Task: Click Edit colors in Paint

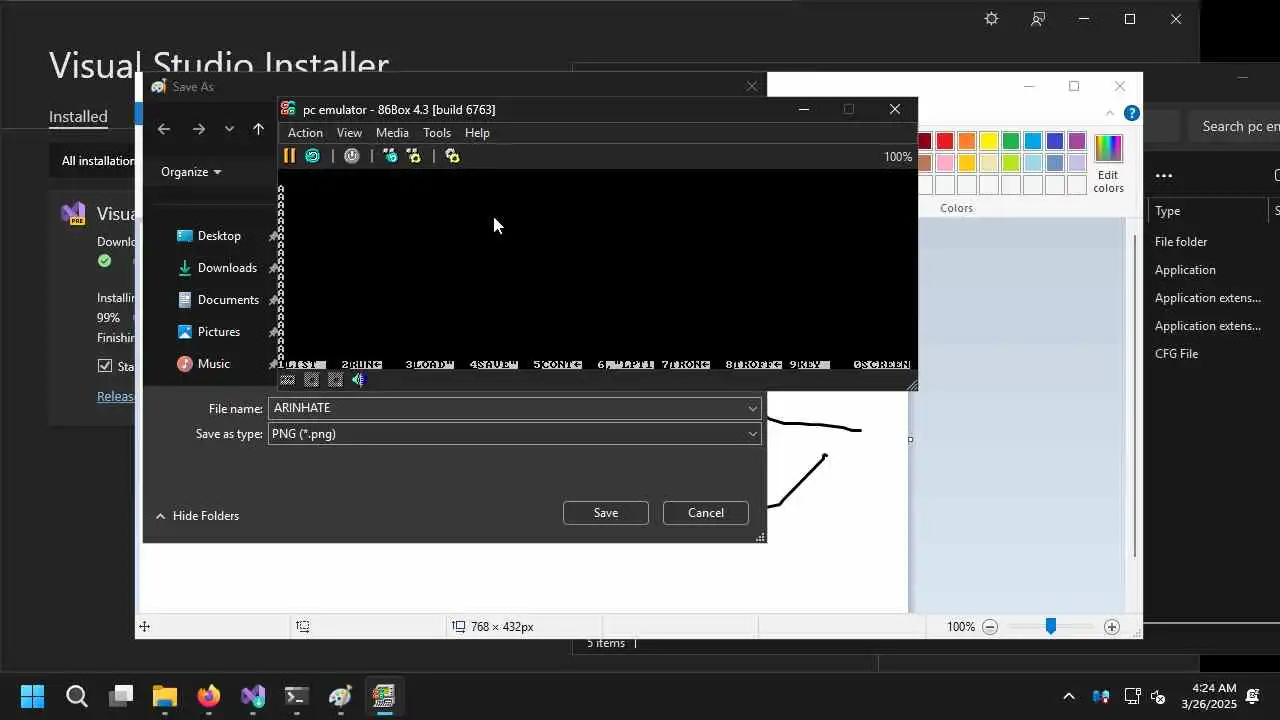Action: pos(1108,163)
